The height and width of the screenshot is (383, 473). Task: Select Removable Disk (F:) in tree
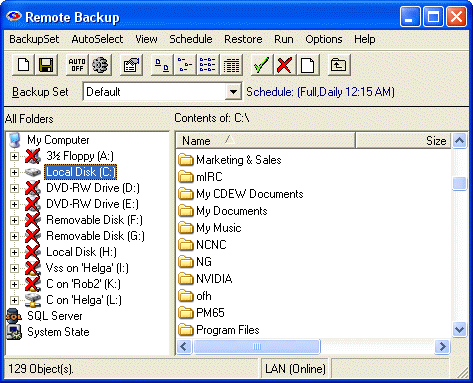tap(94, 220)
